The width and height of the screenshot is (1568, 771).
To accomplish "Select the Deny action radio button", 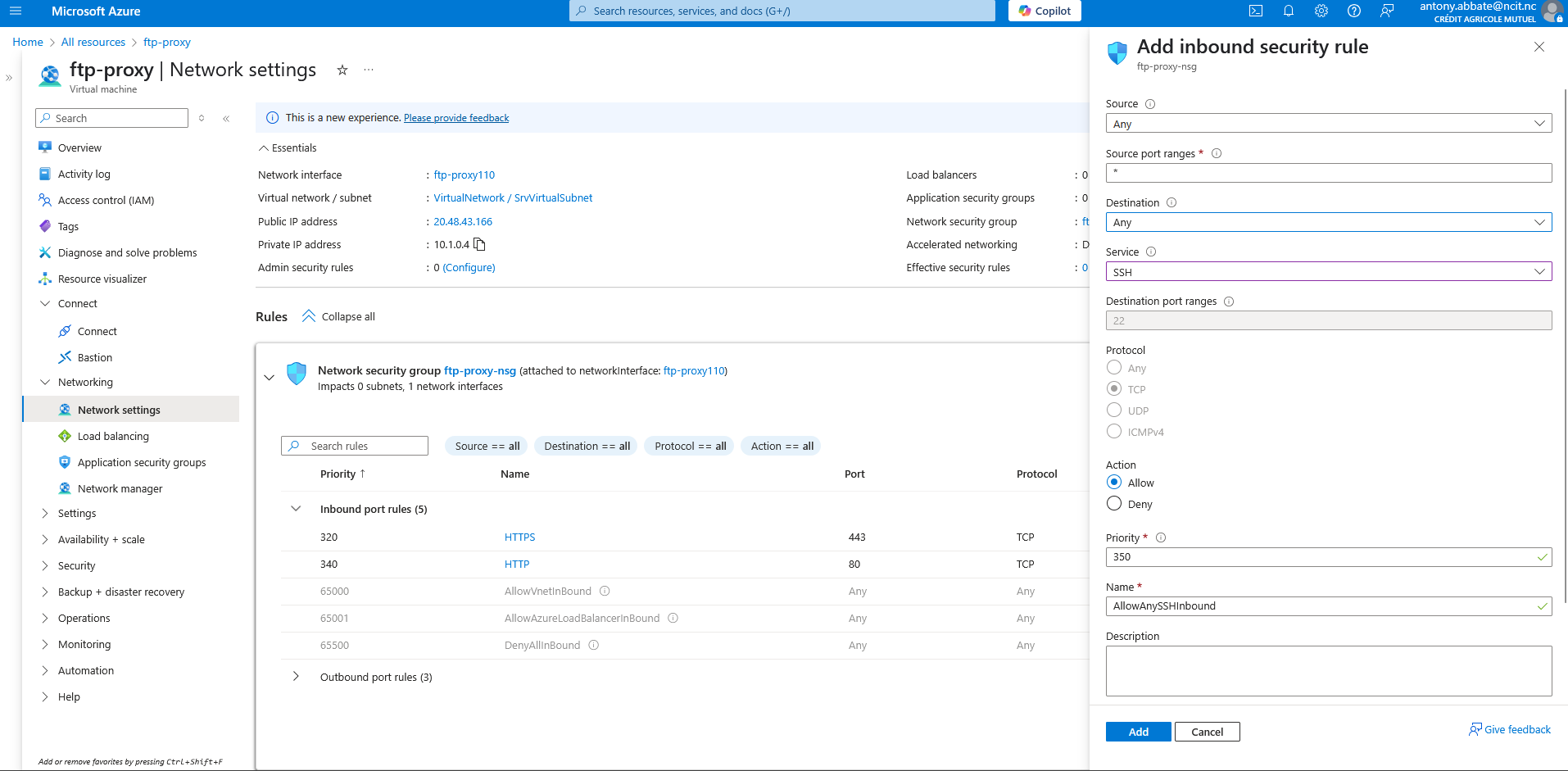I will pyautogui.click(x=1114, y=503).
